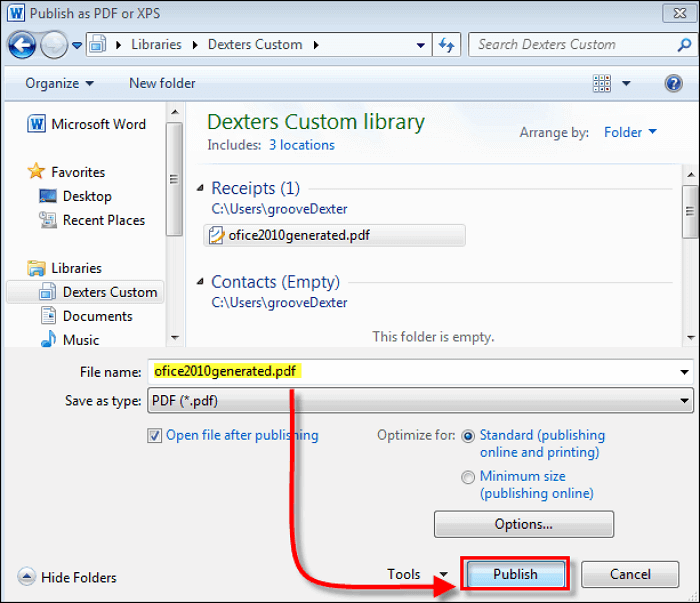Click the Refresh button beside address bar
The width and height of the screenshot is (700, 603).
click(447, 45)
